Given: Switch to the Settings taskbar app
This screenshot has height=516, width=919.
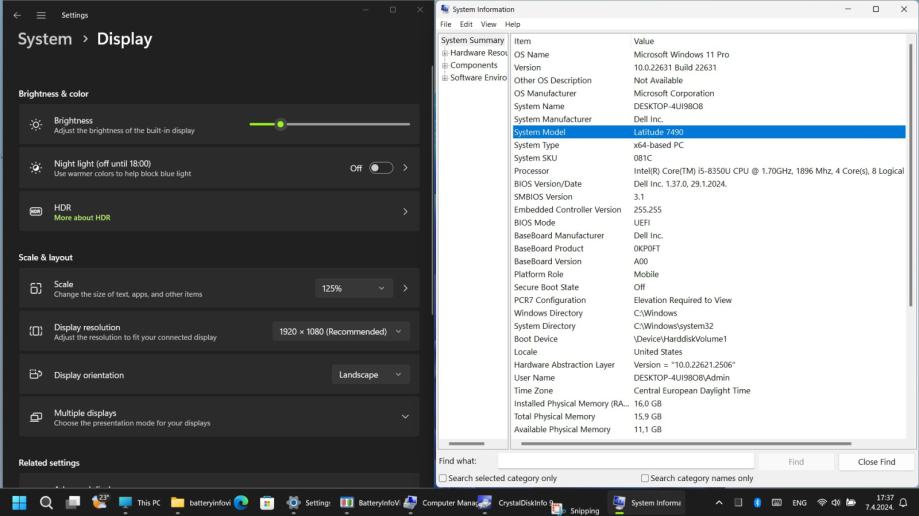Looking at the screenshot, I should [309, 503].
